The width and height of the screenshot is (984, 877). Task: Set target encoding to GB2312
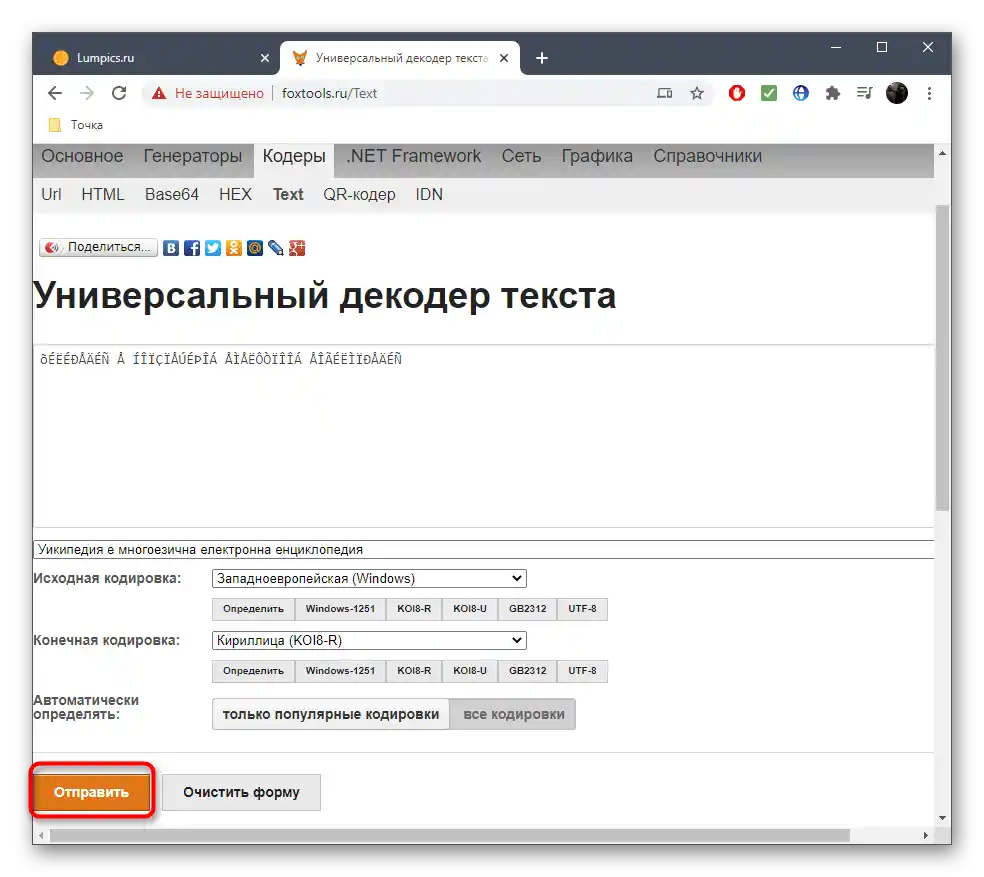pyautogui.click(x=528, y=671)
